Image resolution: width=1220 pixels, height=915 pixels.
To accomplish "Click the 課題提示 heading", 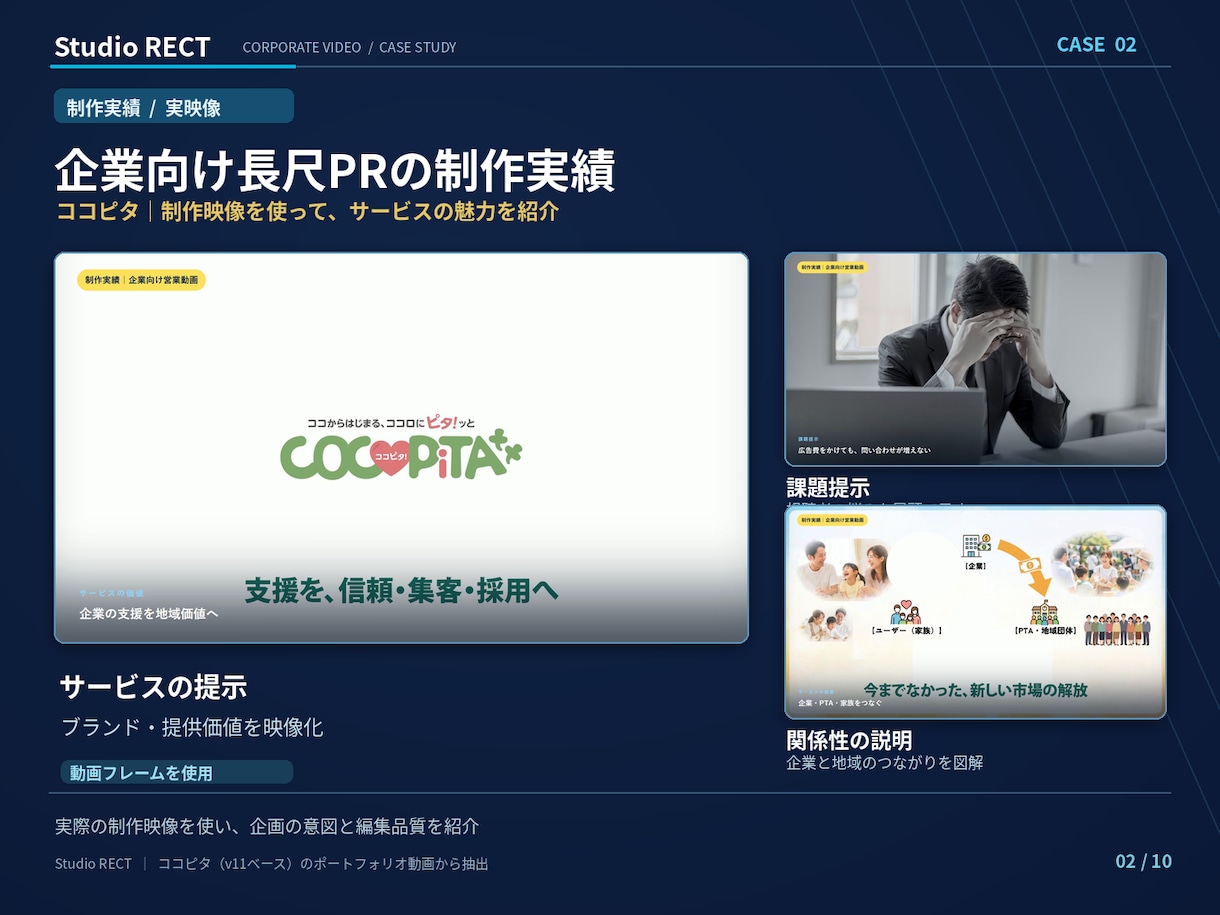I will 828,488.
